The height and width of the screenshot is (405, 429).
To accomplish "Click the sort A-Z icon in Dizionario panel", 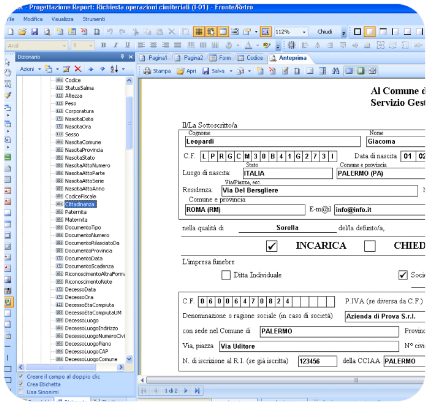I will point(114,69).
